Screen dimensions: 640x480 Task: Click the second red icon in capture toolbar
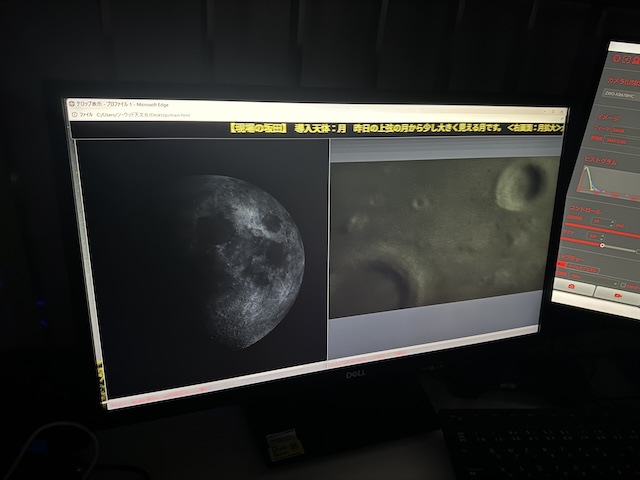pyautogui.click(x=626, y=60)
